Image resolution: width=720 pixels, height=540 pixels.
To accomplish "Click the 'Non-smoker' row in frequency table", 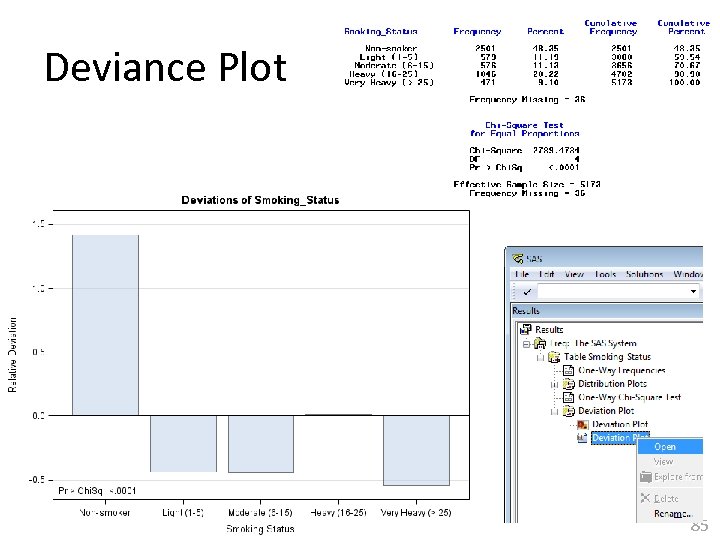I will click(522, 48).
